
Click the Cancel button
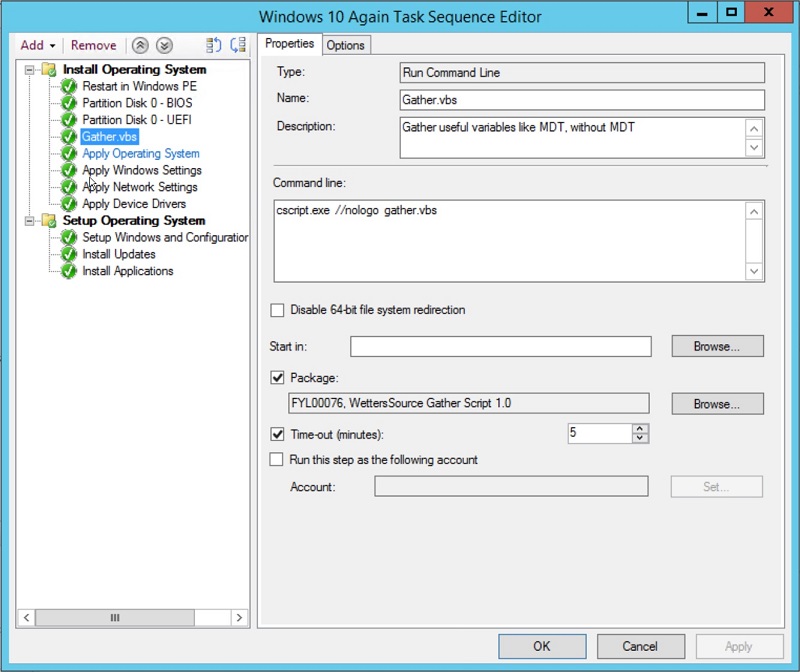point(640,646)
